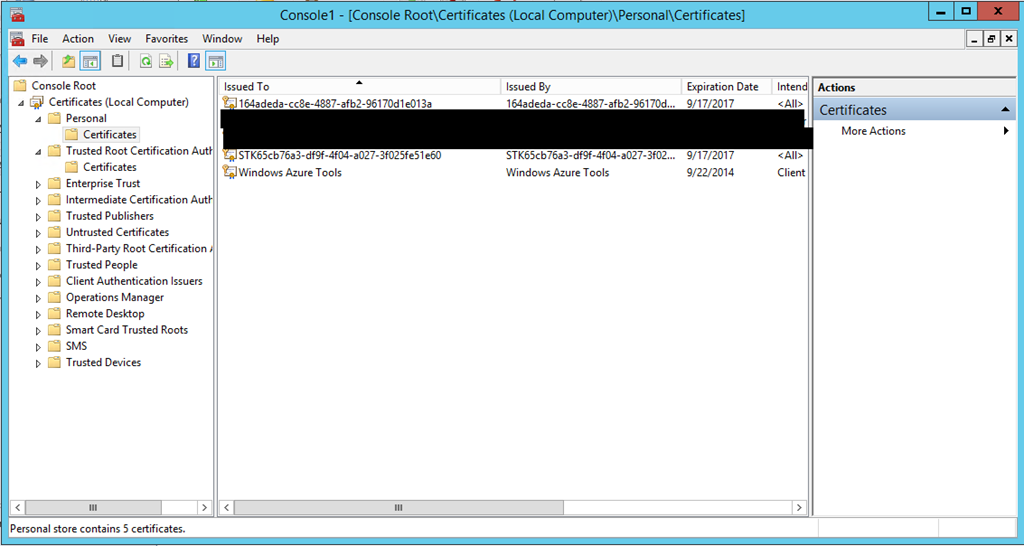Click More Actions in Actions pane
The width and height of the screenshot is (1024, 546).
click(x=873, y=131)
